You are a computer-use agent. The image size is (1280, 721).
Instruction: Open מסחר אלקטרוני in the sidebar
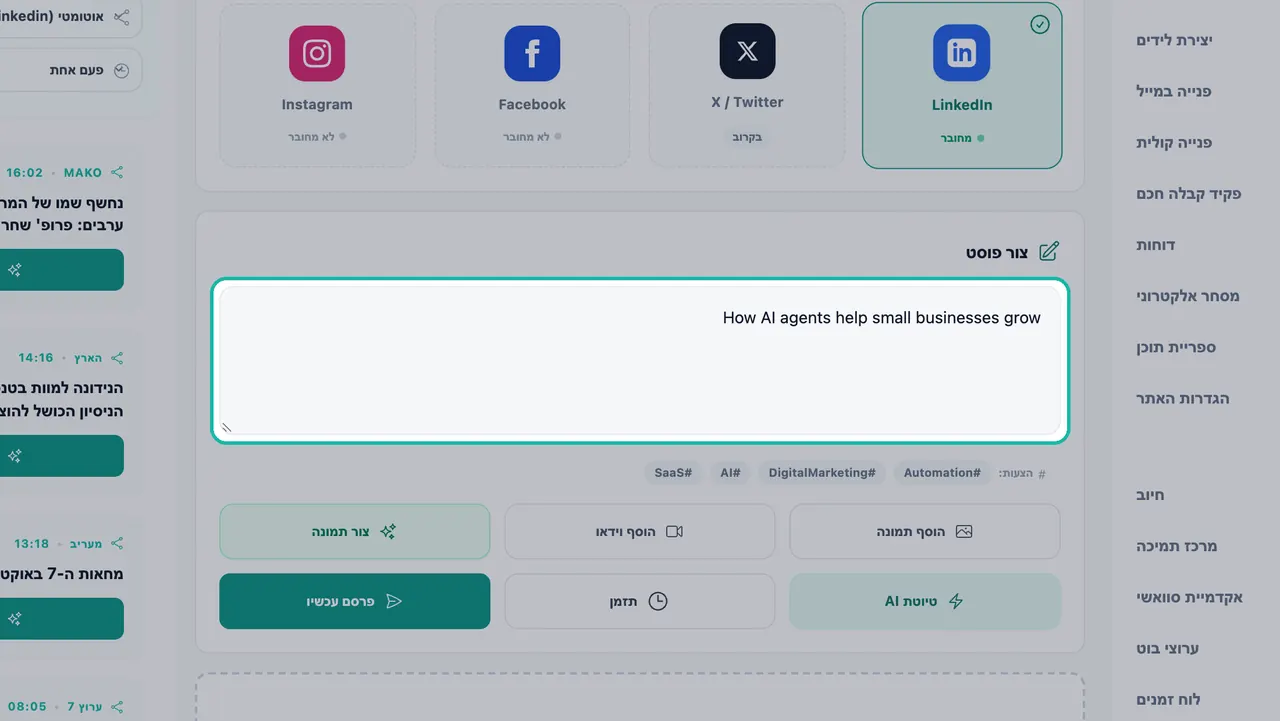click(1188, 296)
